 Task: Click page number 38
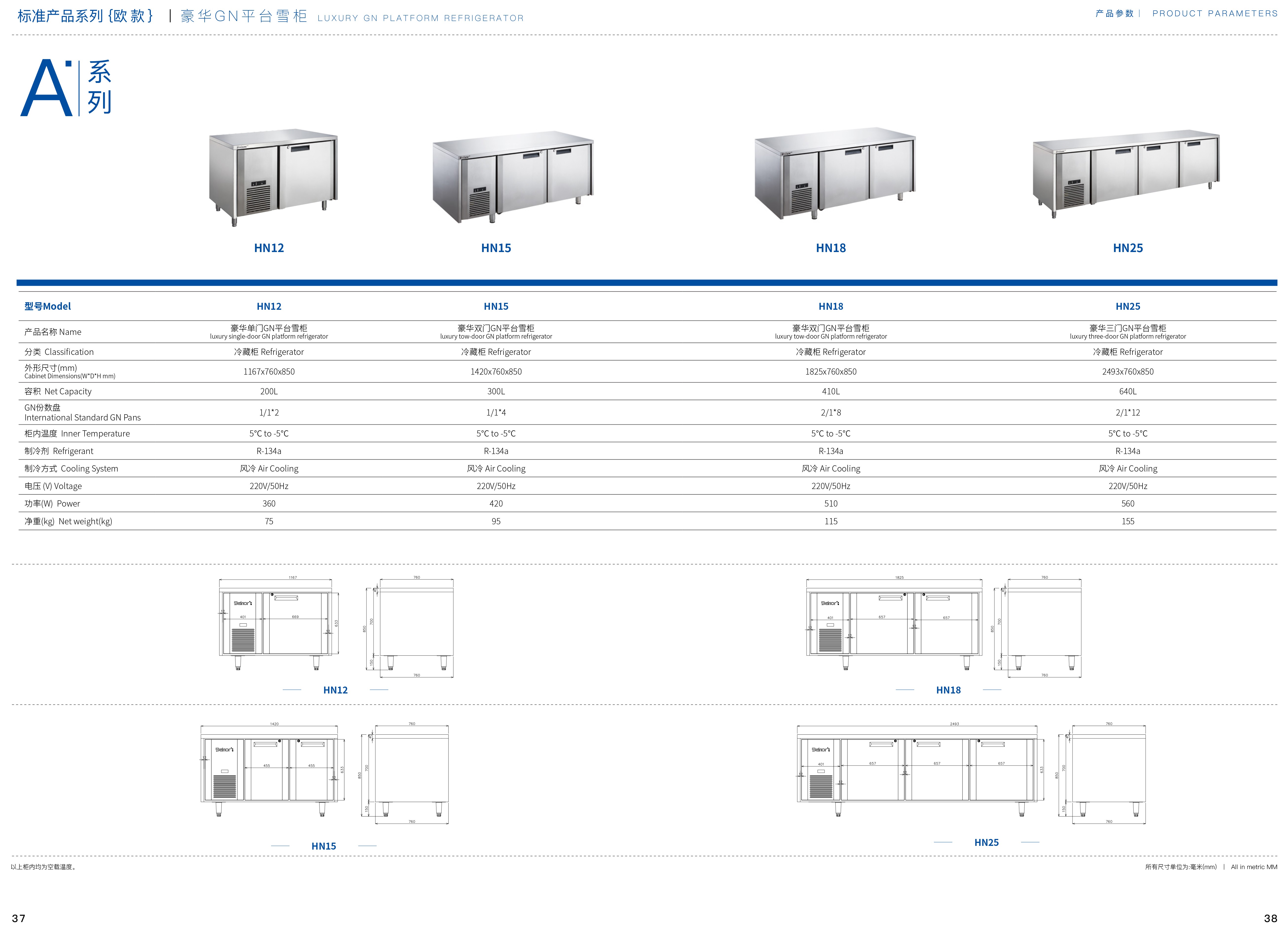point(1271,918)
